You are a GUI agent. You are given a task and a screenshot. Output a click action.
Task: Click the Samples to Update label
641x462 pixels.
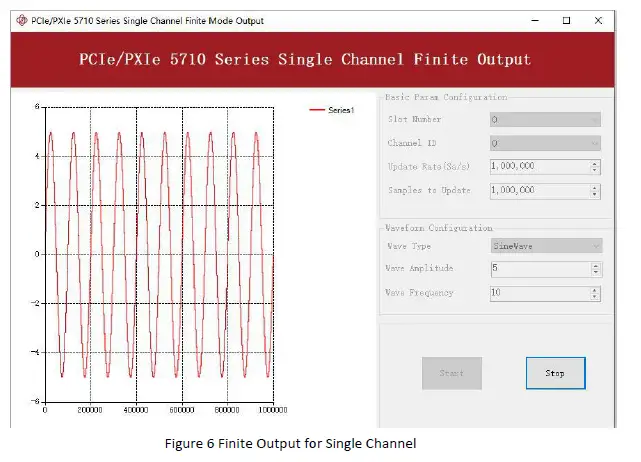click(x=429, y=191)
